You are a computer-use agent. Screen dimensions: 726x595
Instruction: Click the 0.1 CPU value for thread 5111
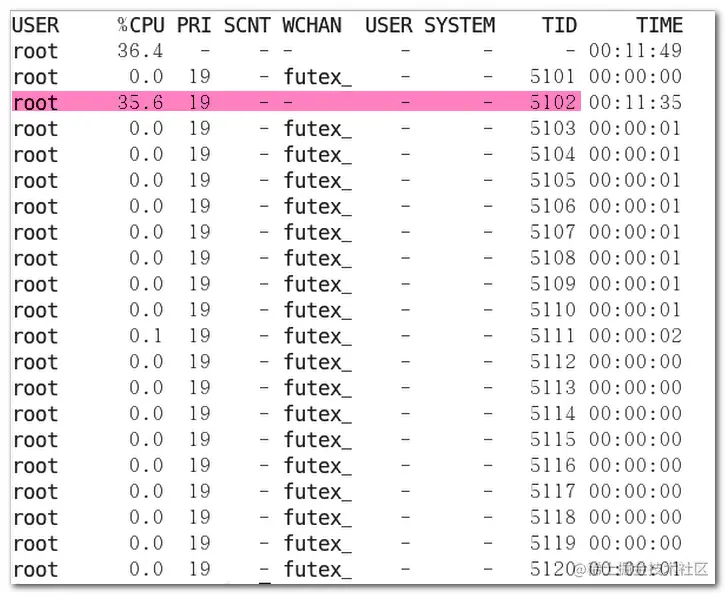[x=146, y=336]
